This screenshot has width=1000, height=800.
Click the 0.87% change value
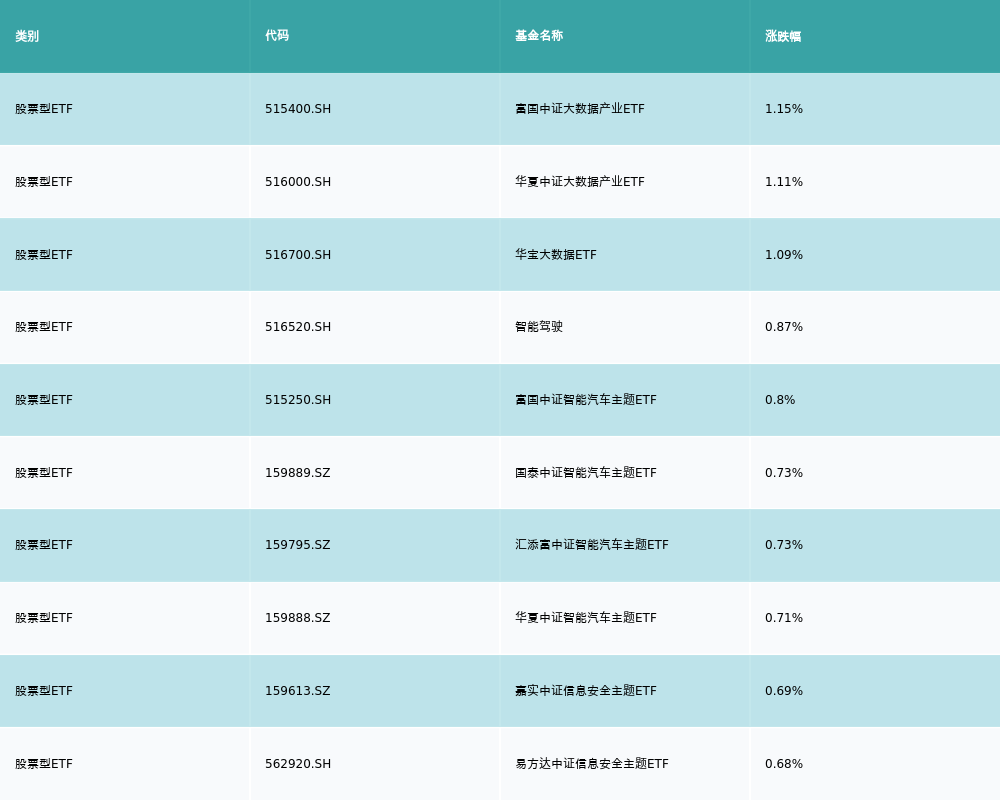[x=784, y=327]
